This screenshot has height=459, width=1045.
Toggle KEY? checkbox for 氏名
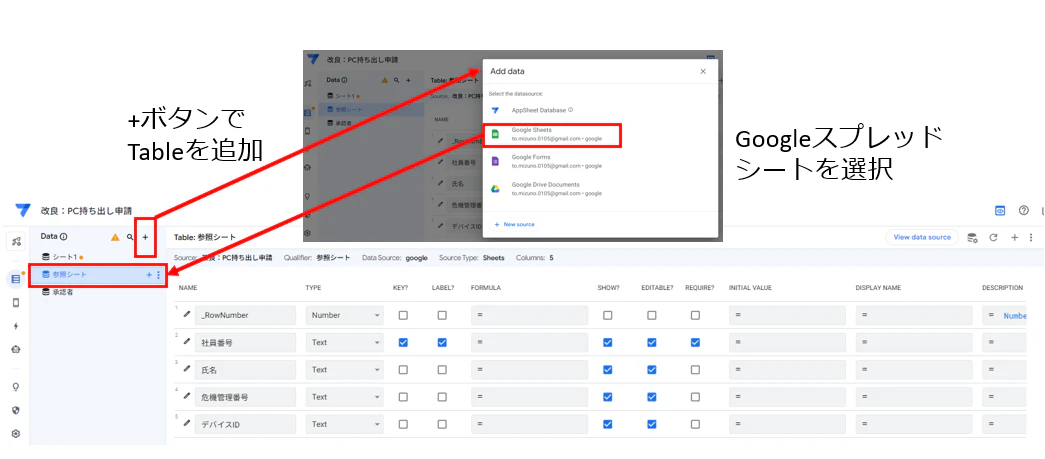[x=403, y=370]
